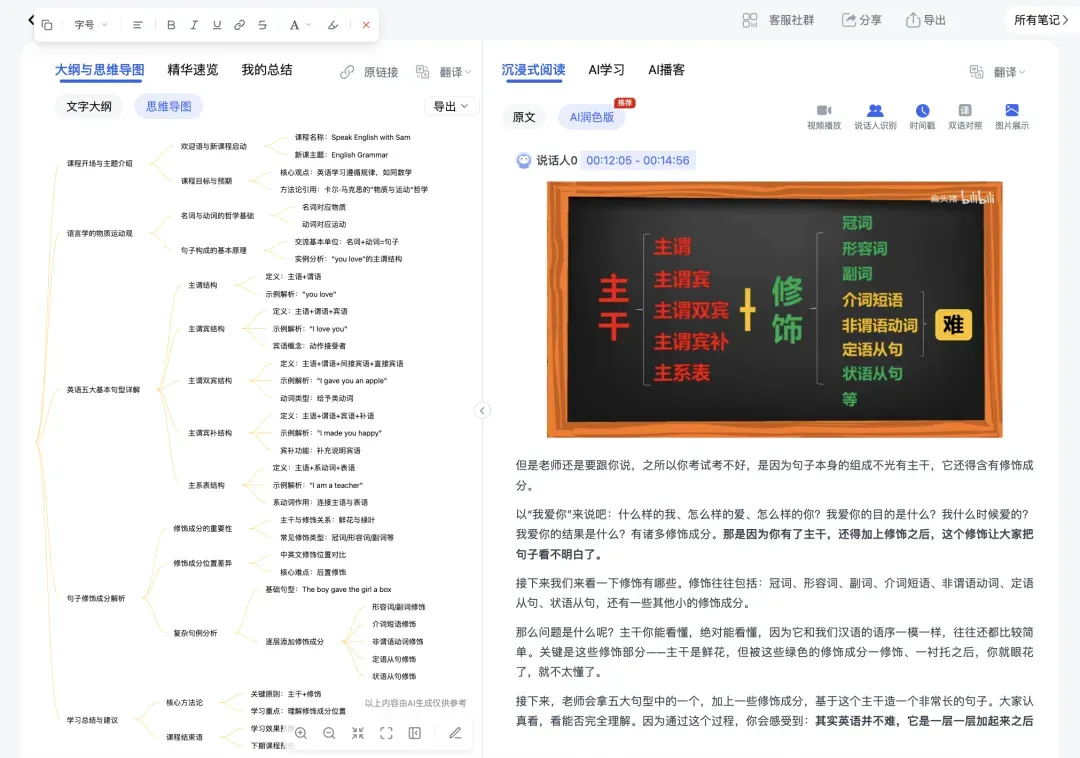1080x758 pixels.
Task: Click node 基础句型: The boy gave the girl a box
Action: [328, 589]
